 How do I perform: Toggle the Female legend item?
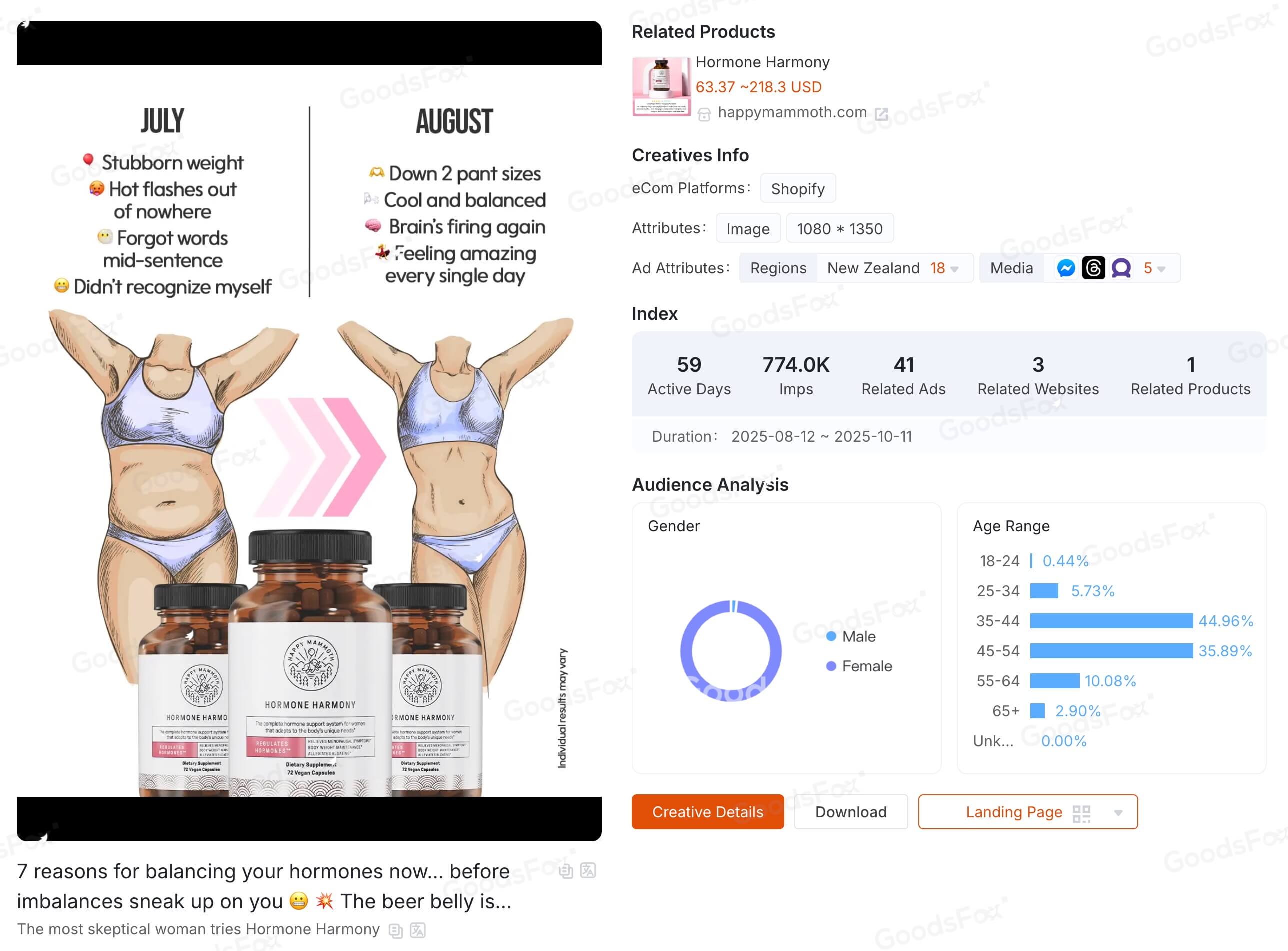click(859, 666)
